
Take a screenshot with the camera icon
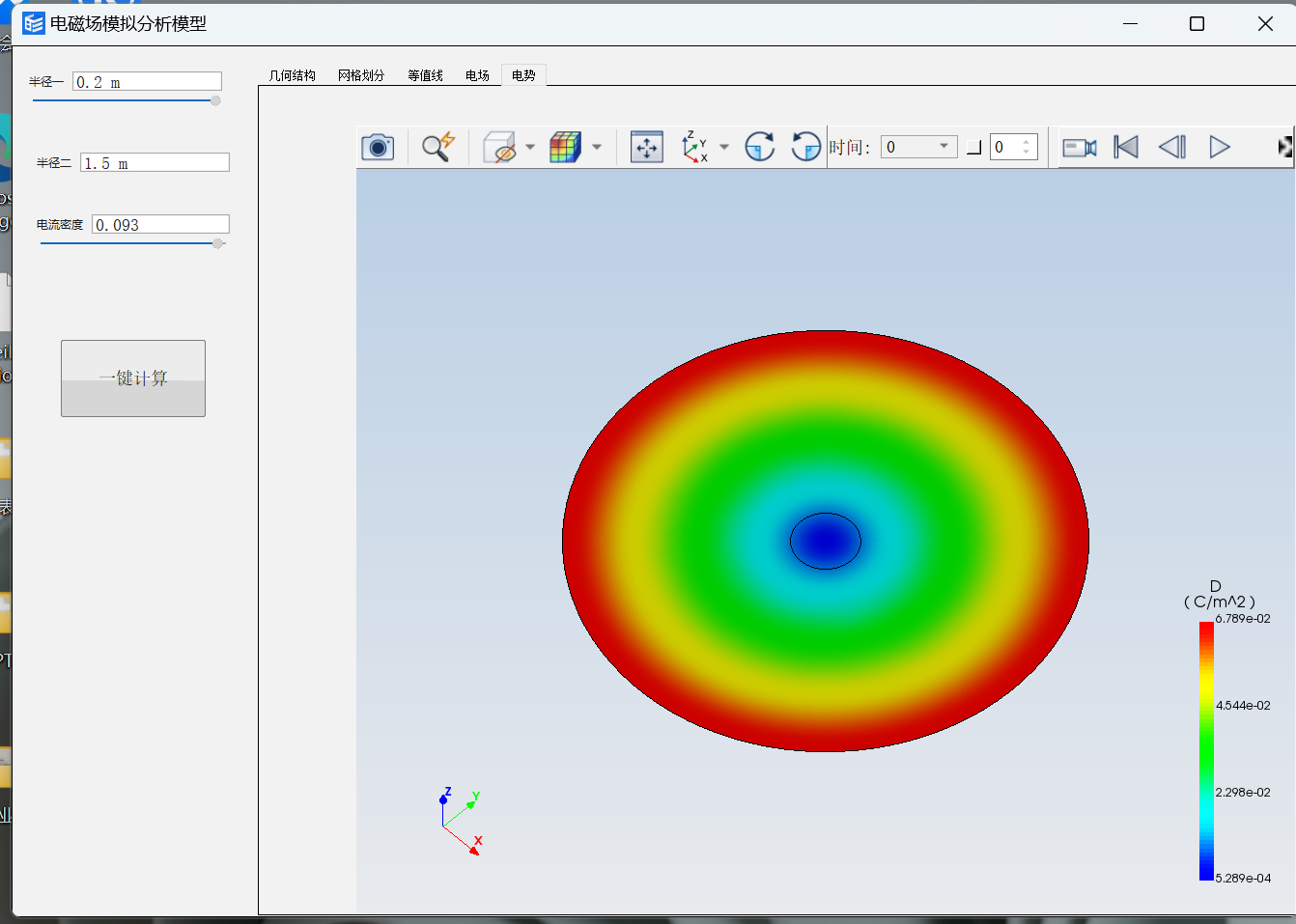tap(378, 147)
